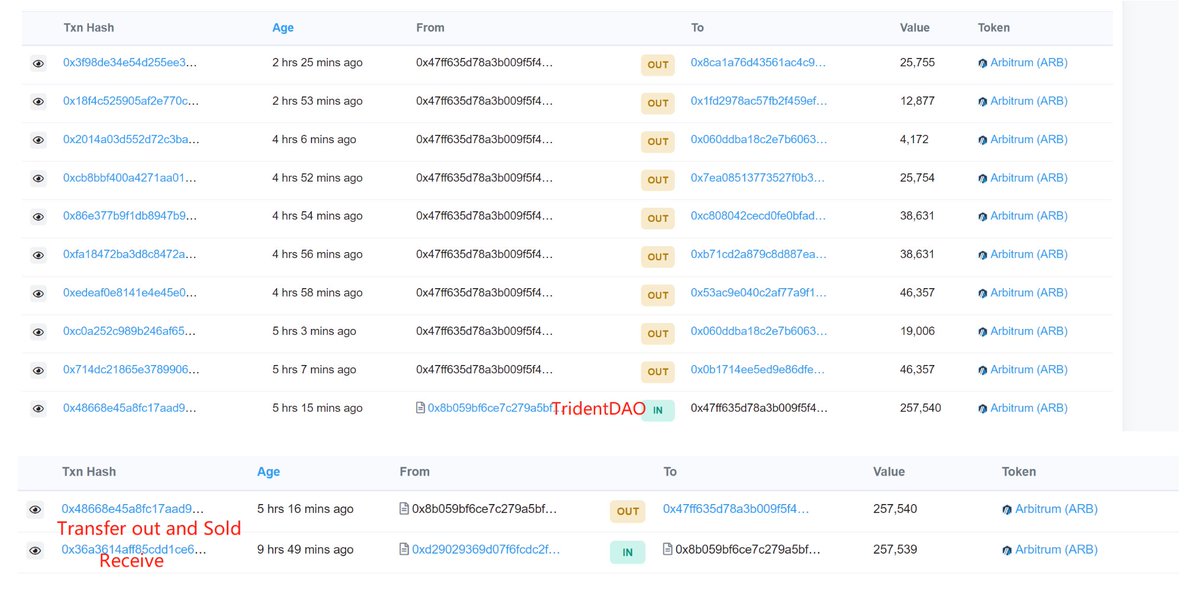Open recipient address 0x0b1714ee5ed9e86dfe
Screen dimensions: 1200x591
tap(759, 369)
